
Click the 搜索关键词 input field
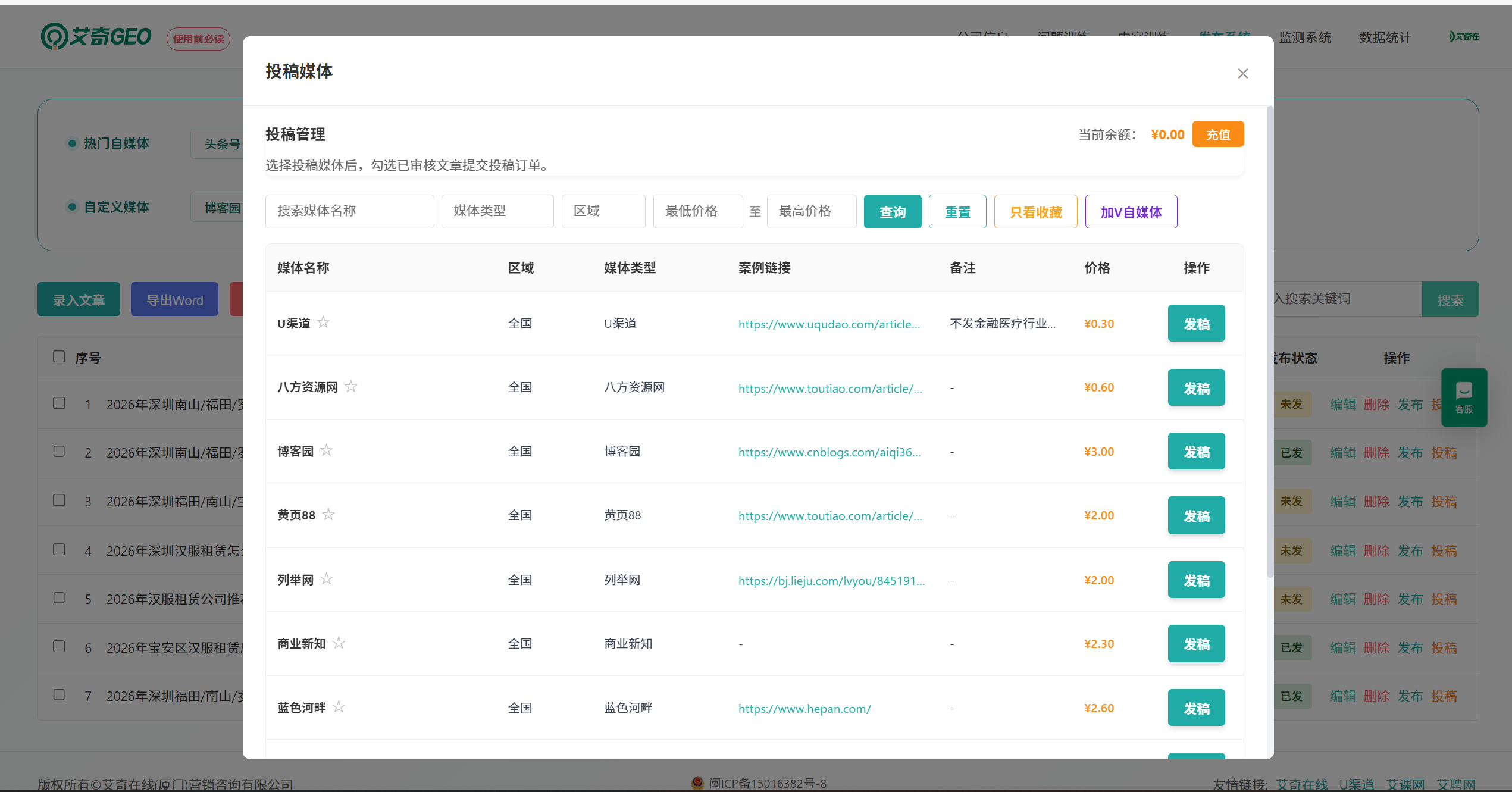click(x=1348, y=299)
